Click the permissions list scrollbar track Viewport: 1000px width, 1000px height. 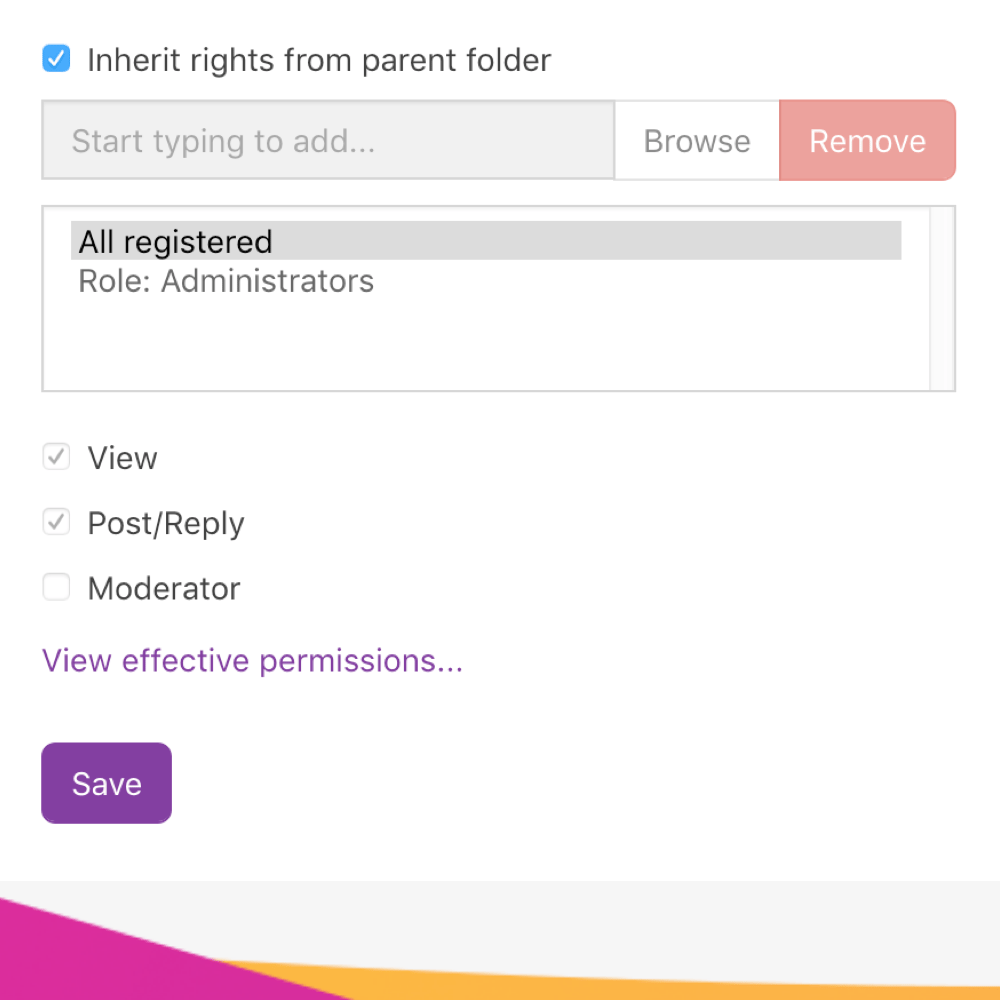(x=942, y=298)
